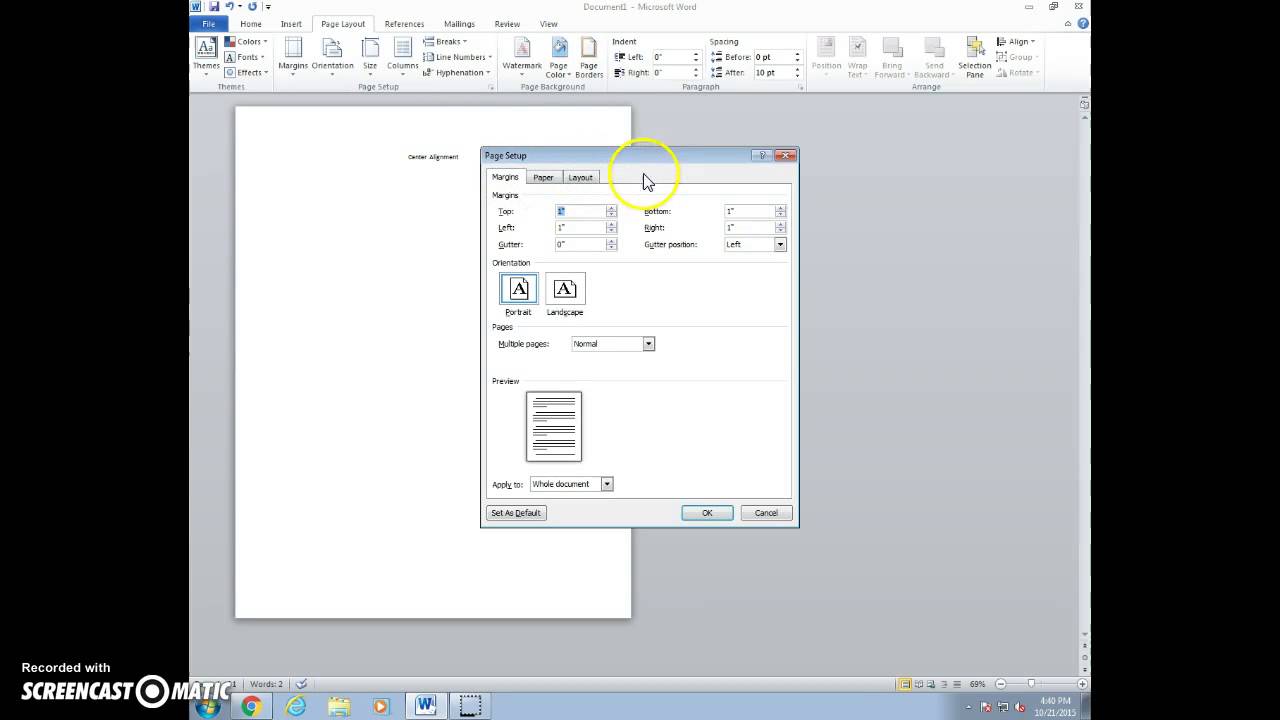Open the Mailings ribbon tab
The width and height of the screenshot is (1280, 720).
pos(459,24)
